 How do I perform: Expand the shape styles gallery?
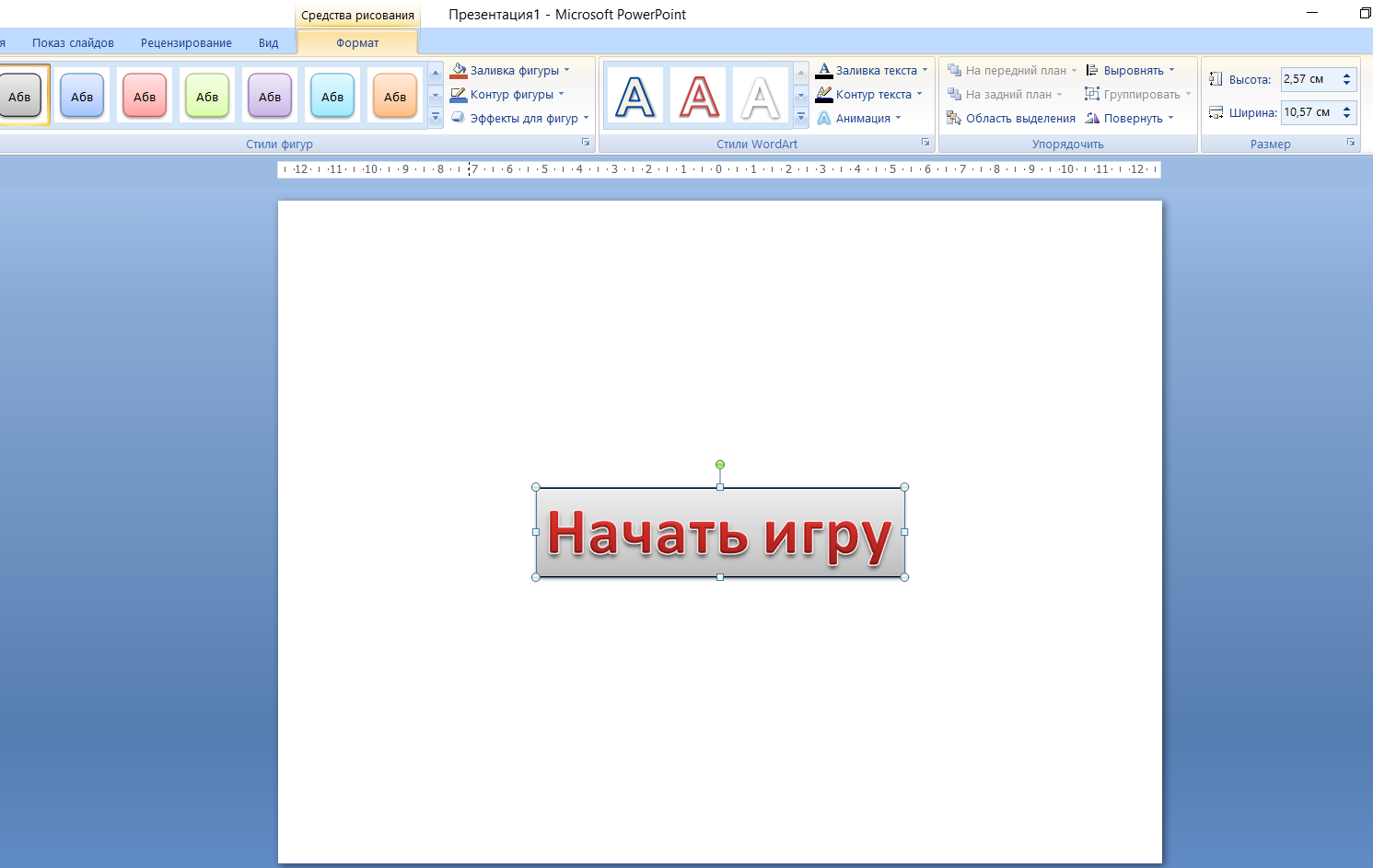(436, 118)
